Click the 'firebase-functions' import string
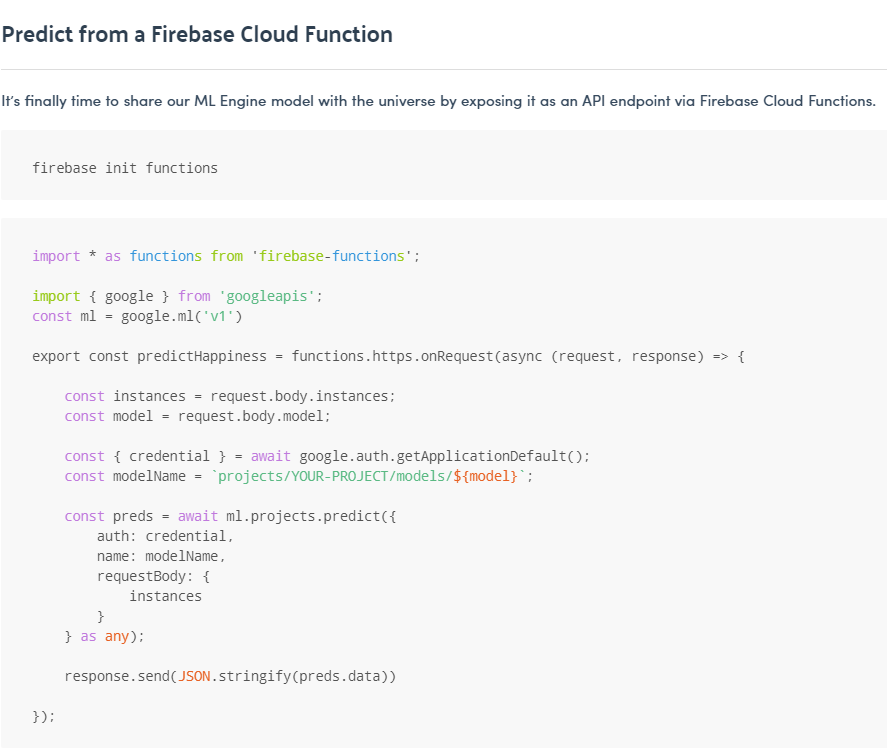 point(332,256)
